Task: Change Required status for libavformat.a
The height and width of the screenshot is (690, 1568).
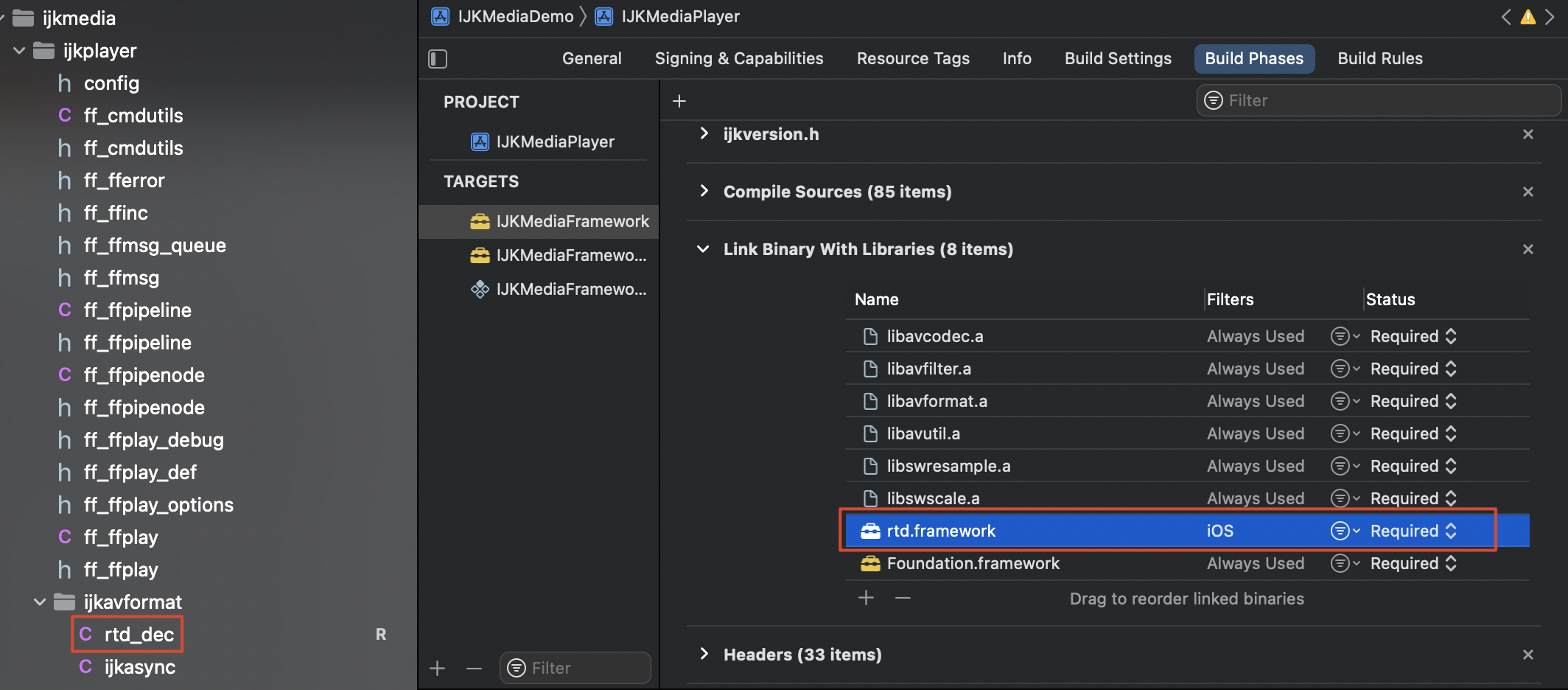Action: [x=1413, y=401]
